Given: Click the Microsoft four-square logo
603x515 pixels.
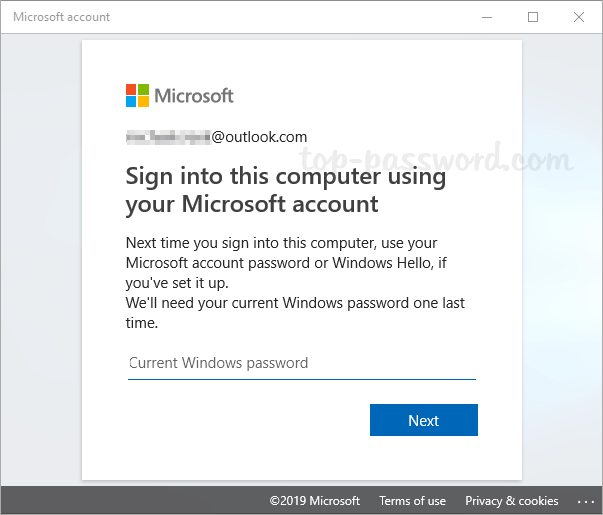Looking at the screenshot, I should tap(137, 96).
